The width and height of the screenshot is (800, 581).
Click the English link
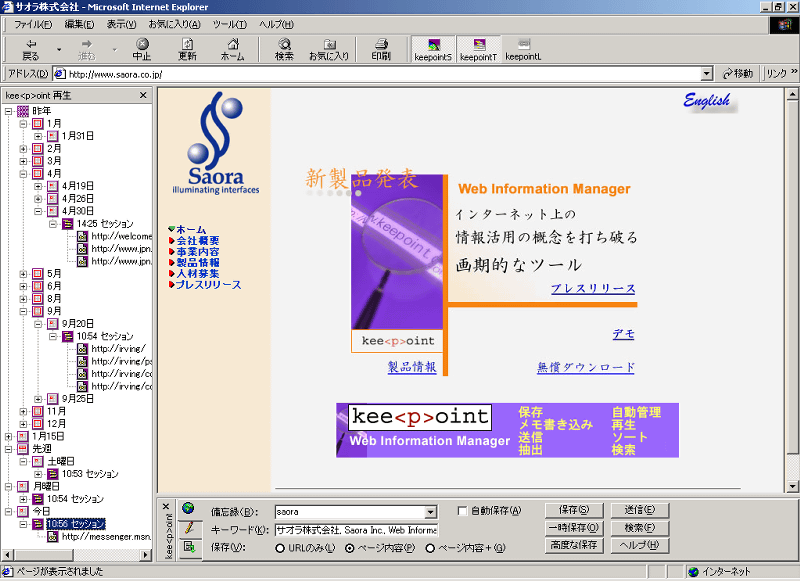click(707, 101)
